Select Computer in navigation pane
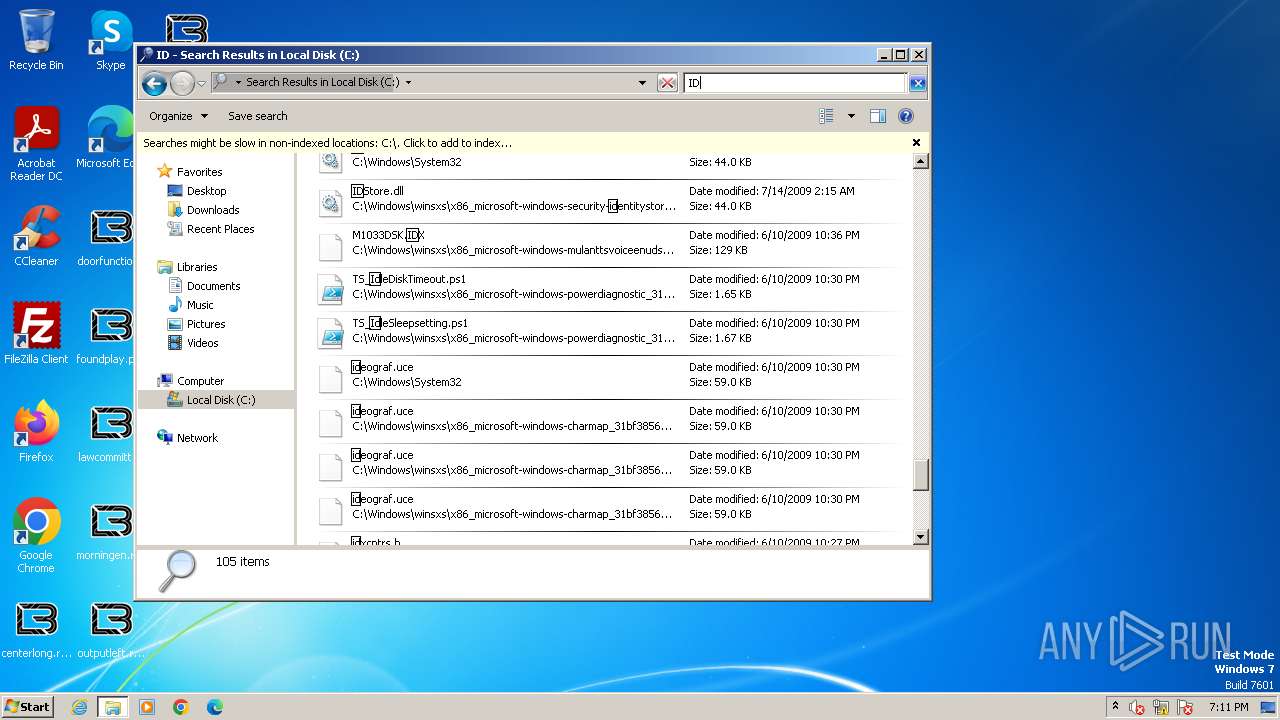 pyautogui.click(x=200, y=381)
